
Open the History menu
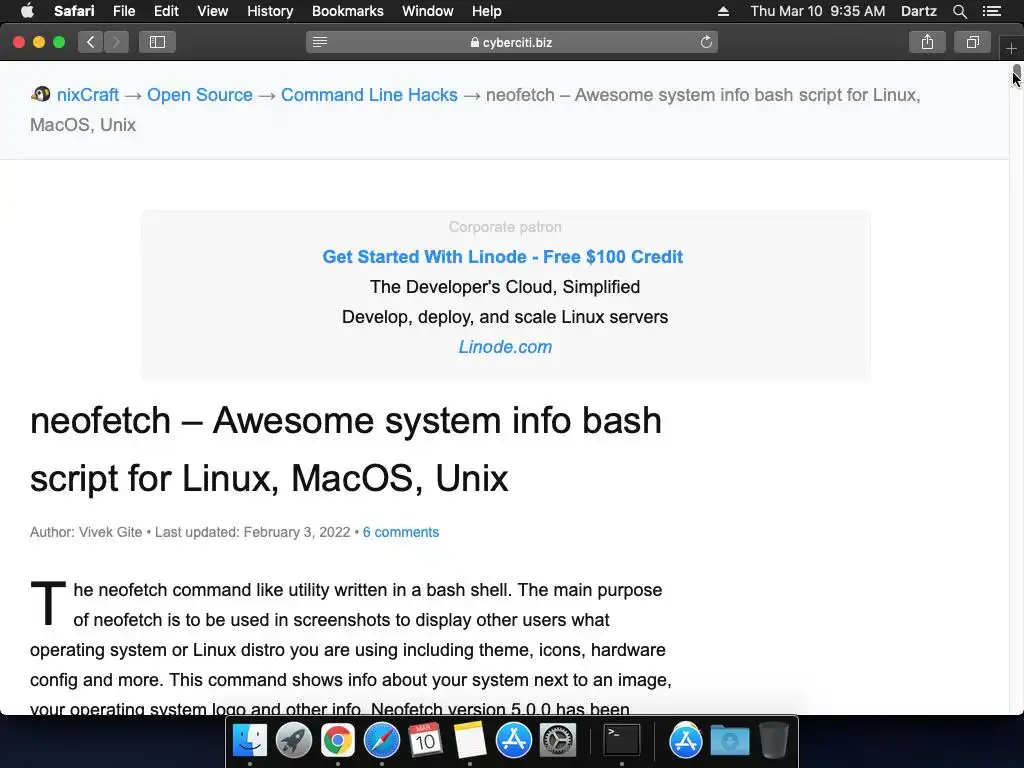pos(270,11)
